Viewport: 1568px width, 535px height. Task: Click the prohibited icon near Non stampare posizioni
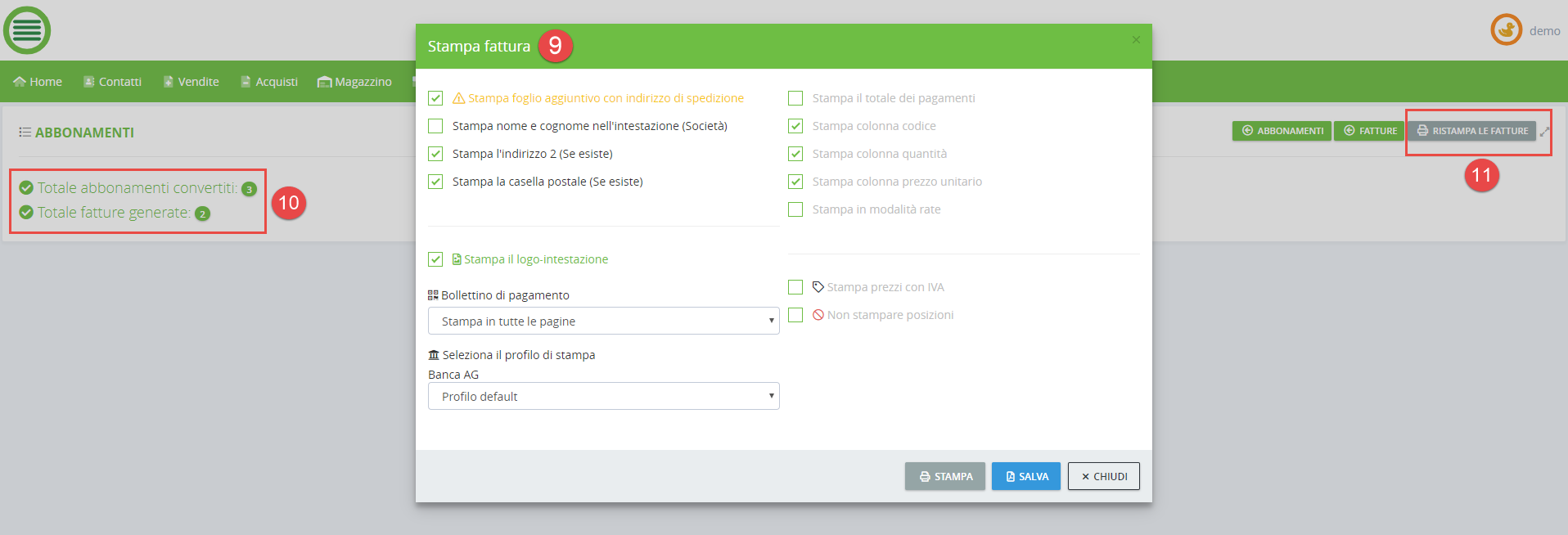[818, 315]
